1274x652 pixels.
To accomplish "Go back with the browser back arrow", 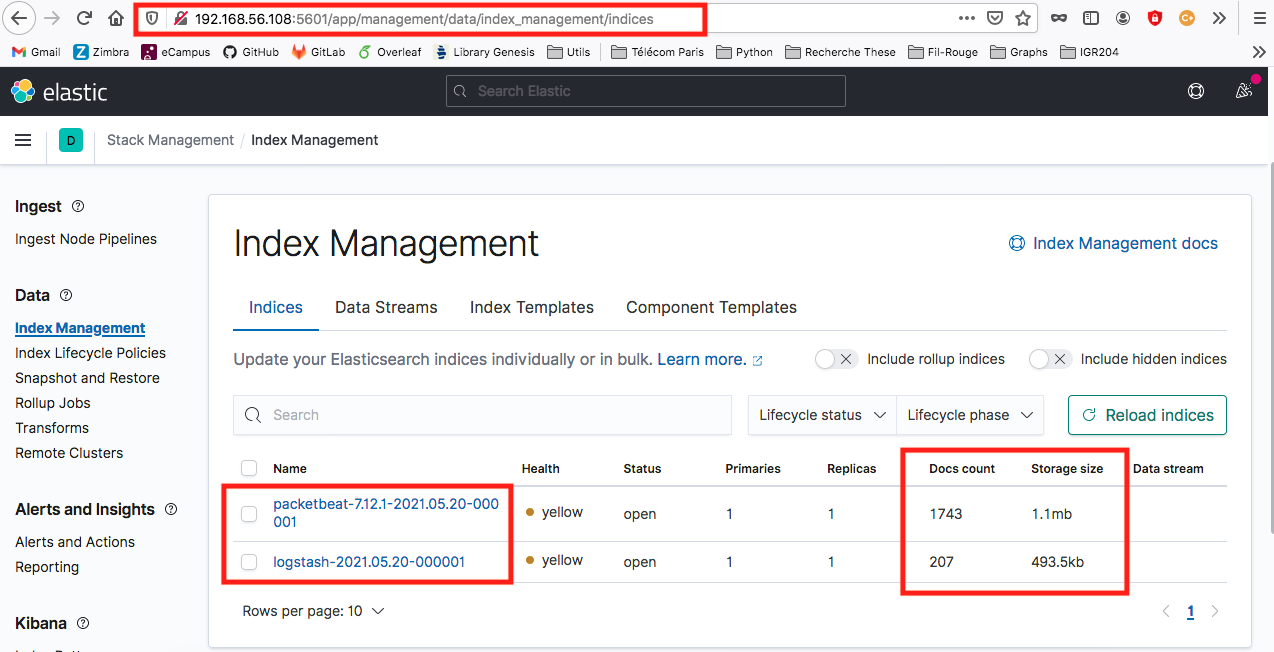I will 20,18.
